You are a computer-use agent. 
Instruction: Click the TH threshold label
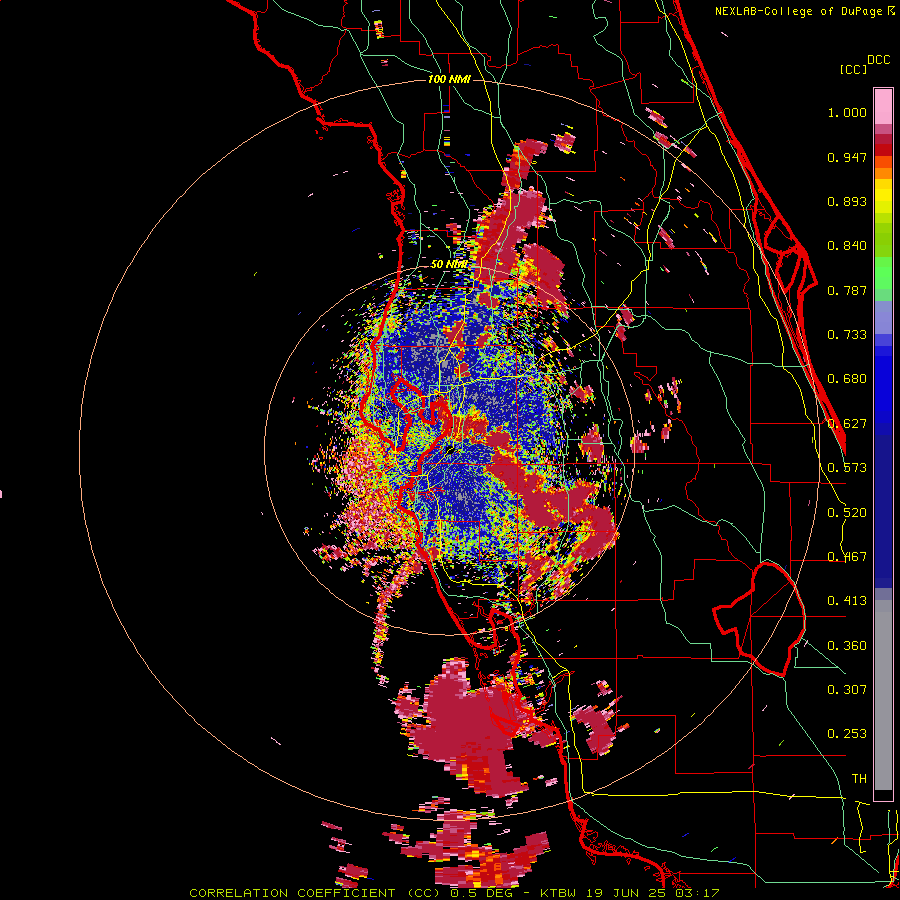click(859, 779)
